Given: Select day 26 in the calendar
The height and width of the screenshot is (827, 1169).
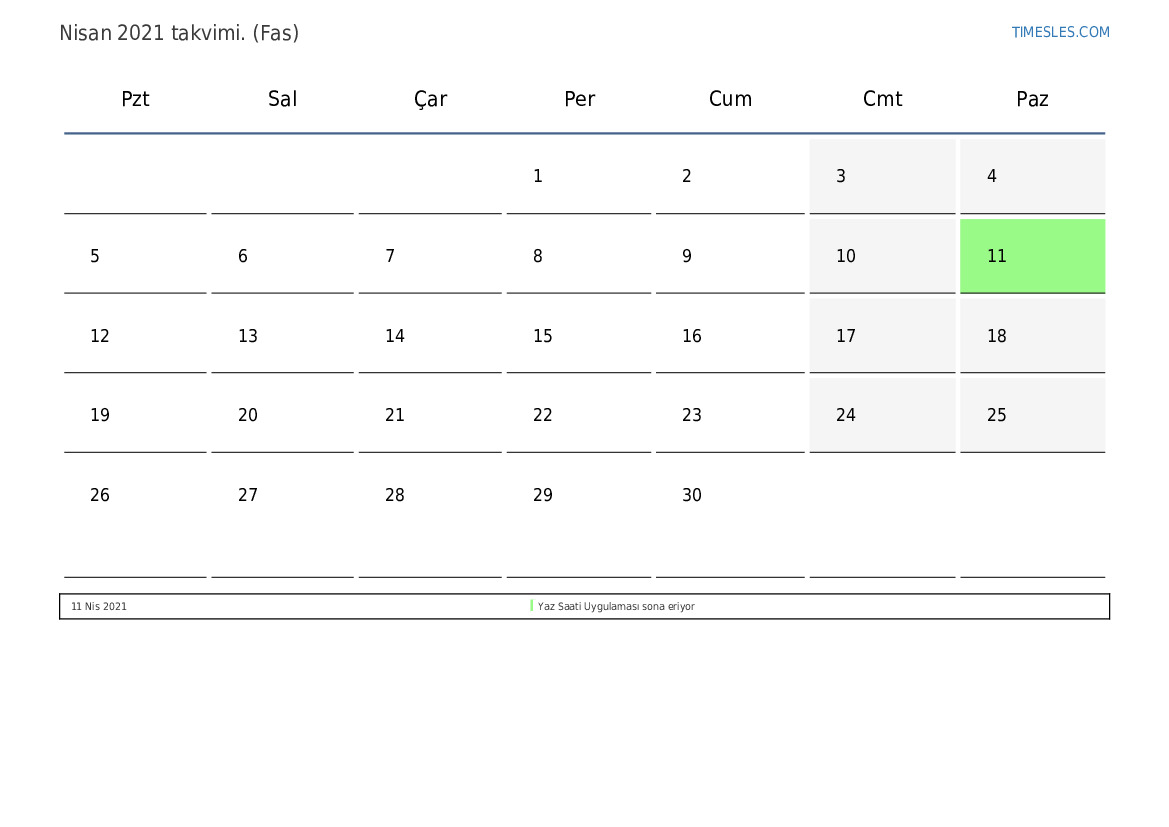Looking at the screenshot, I should pos(135,516).
